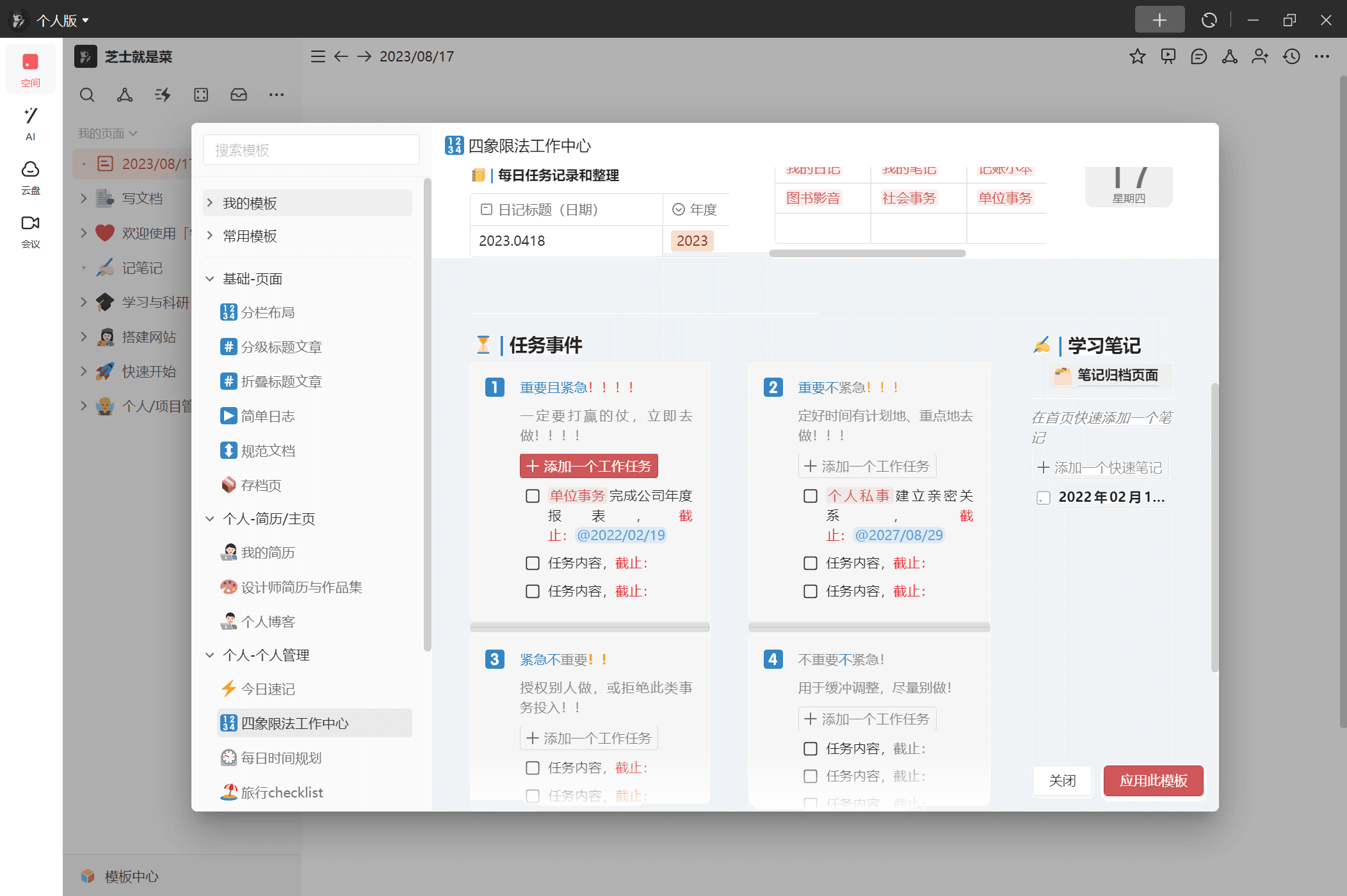Check third 任务内容 checkbox in quadrant 2
The height and width of the screenshot is (896, 1347).
tap(811, 591)
